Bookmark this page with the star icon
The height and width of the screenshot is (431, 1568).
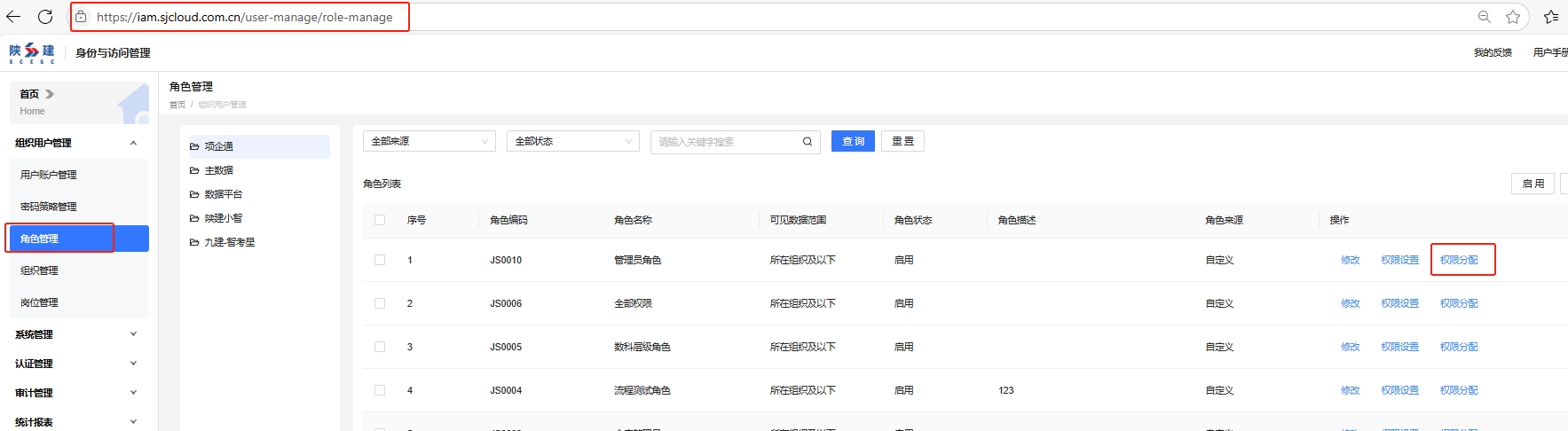coord(1513,17)
